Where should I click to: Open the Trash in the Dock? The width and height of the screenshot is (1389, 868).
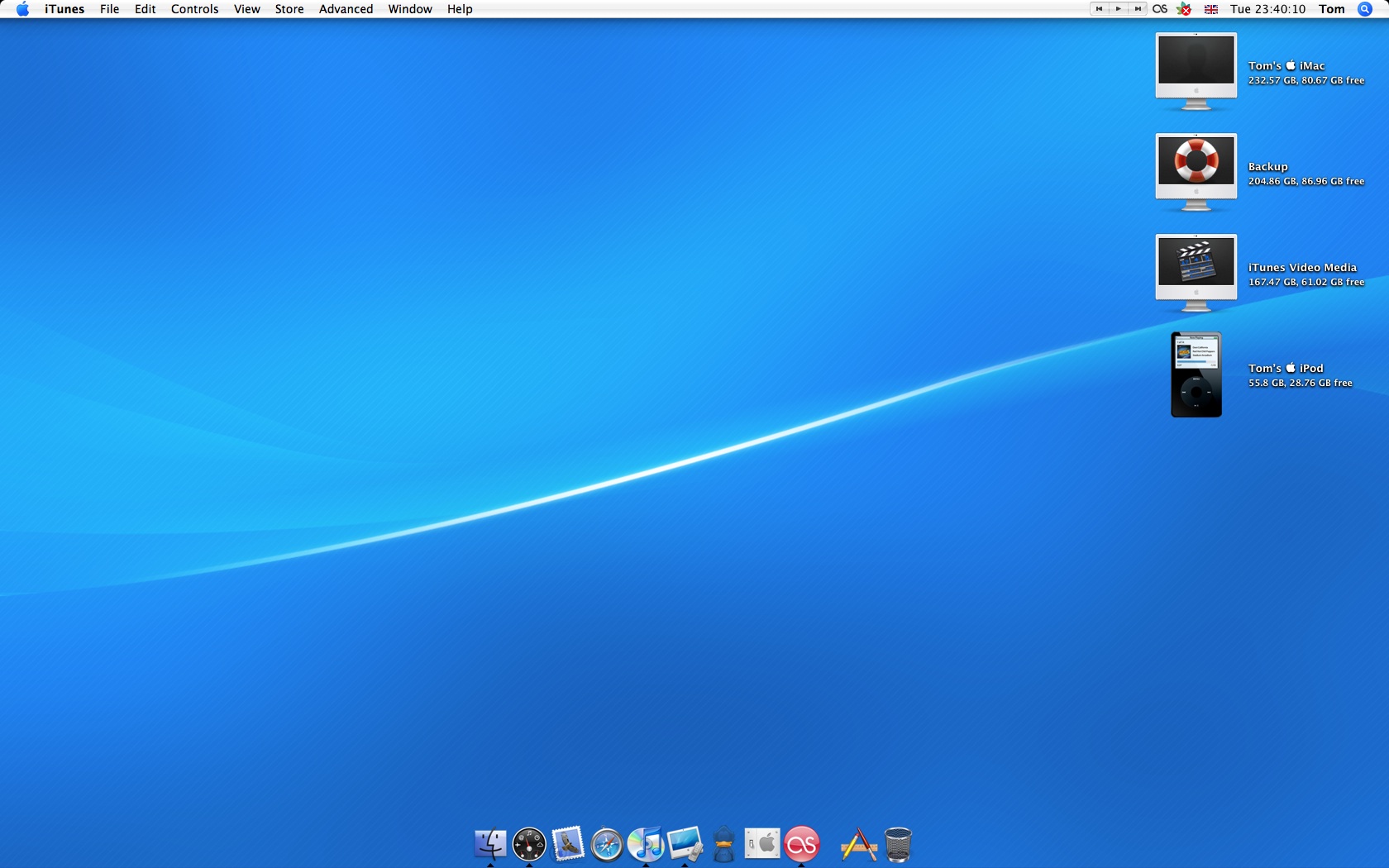click(x=898, y=844)
